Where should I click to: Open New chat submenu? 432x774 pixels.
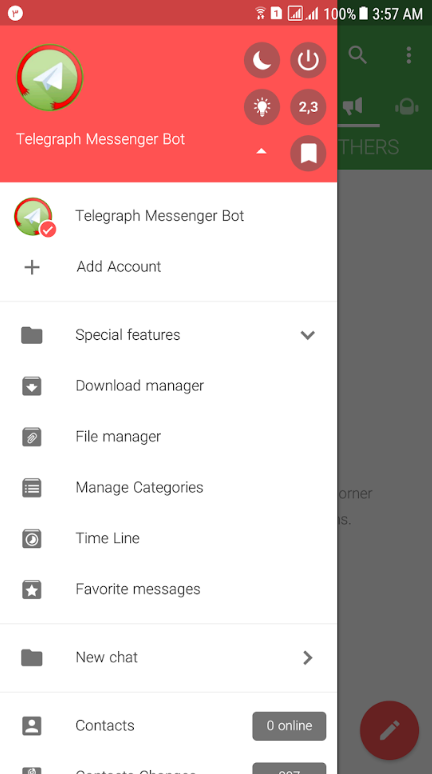click(x=168, y=658)
